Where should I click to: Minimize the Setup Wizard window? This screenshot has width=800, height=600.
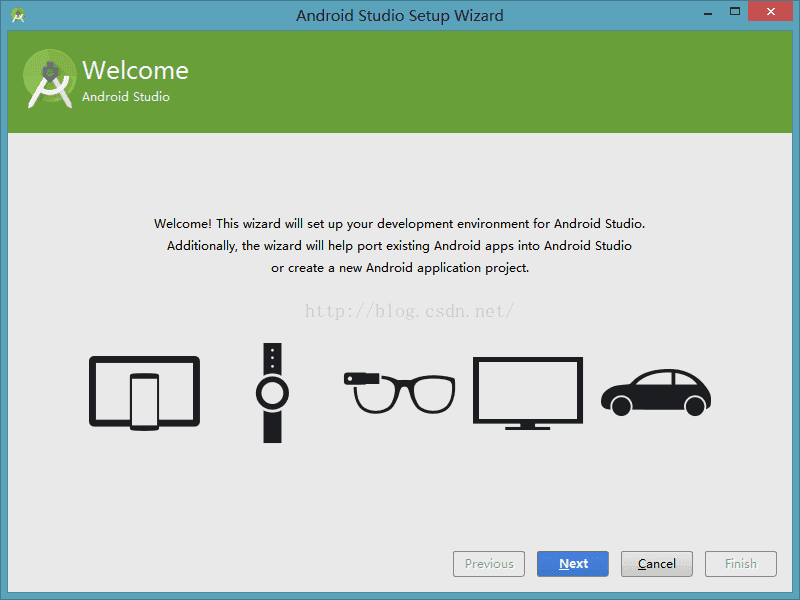(708, 12)
